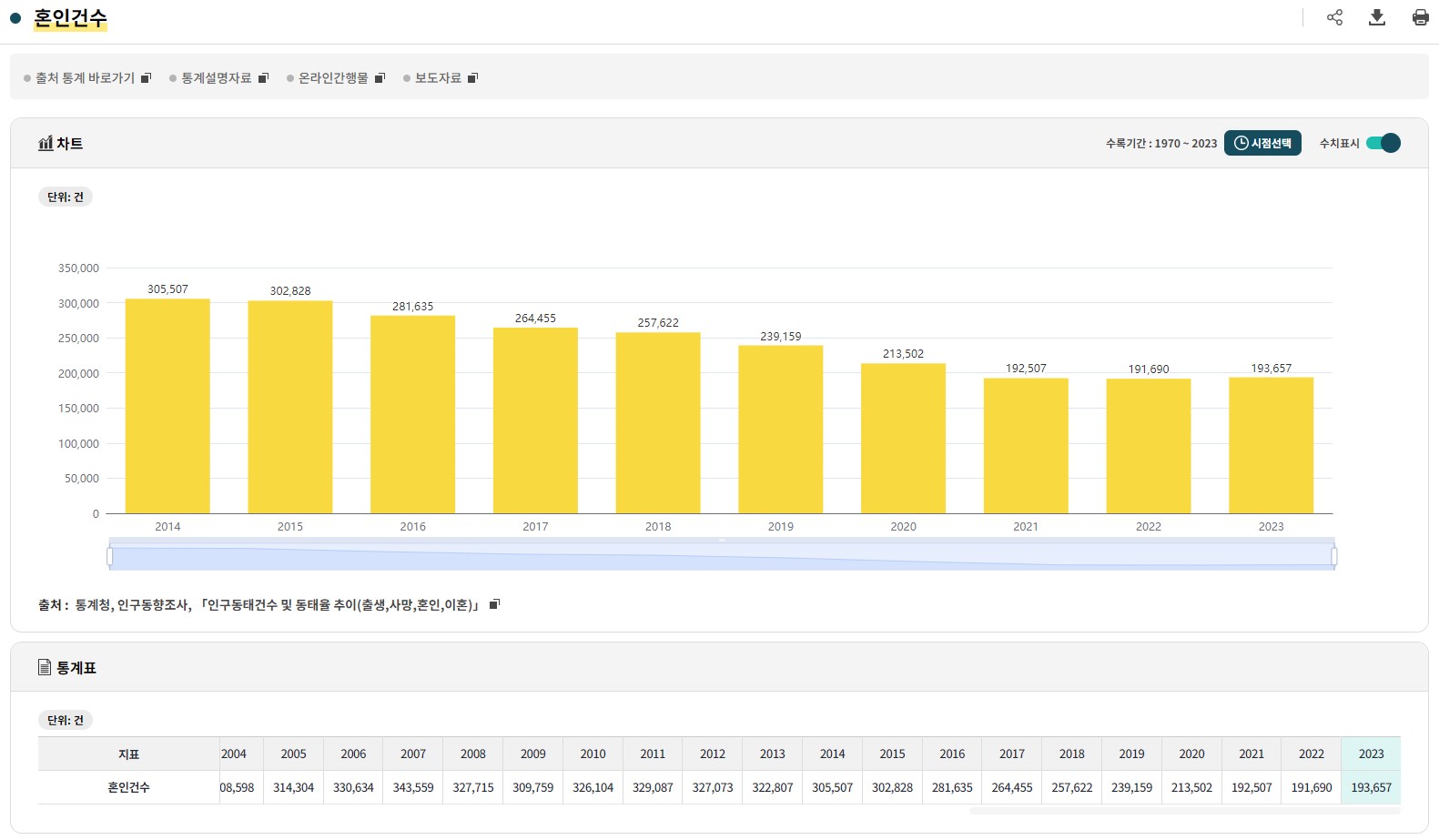1439x840 pixels.
Task: Click external-link icon beside 출처 통계 바로가기
Action: click(x=146, y=78)
